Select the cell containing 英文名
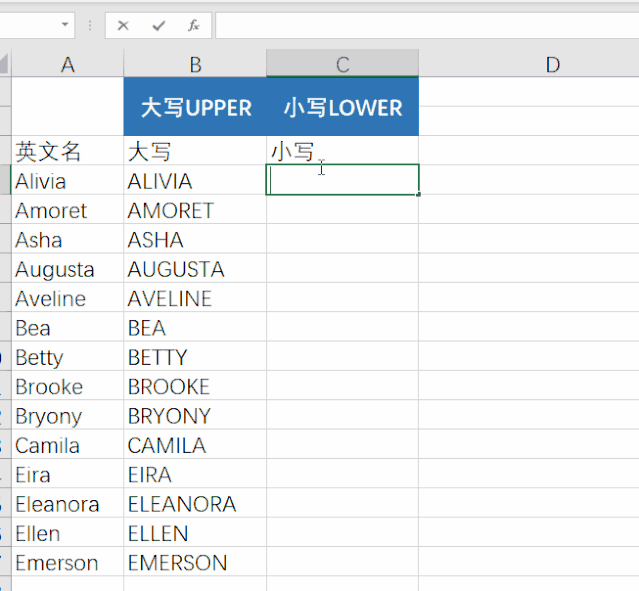The image size is (639, 591). coord(68,150)
